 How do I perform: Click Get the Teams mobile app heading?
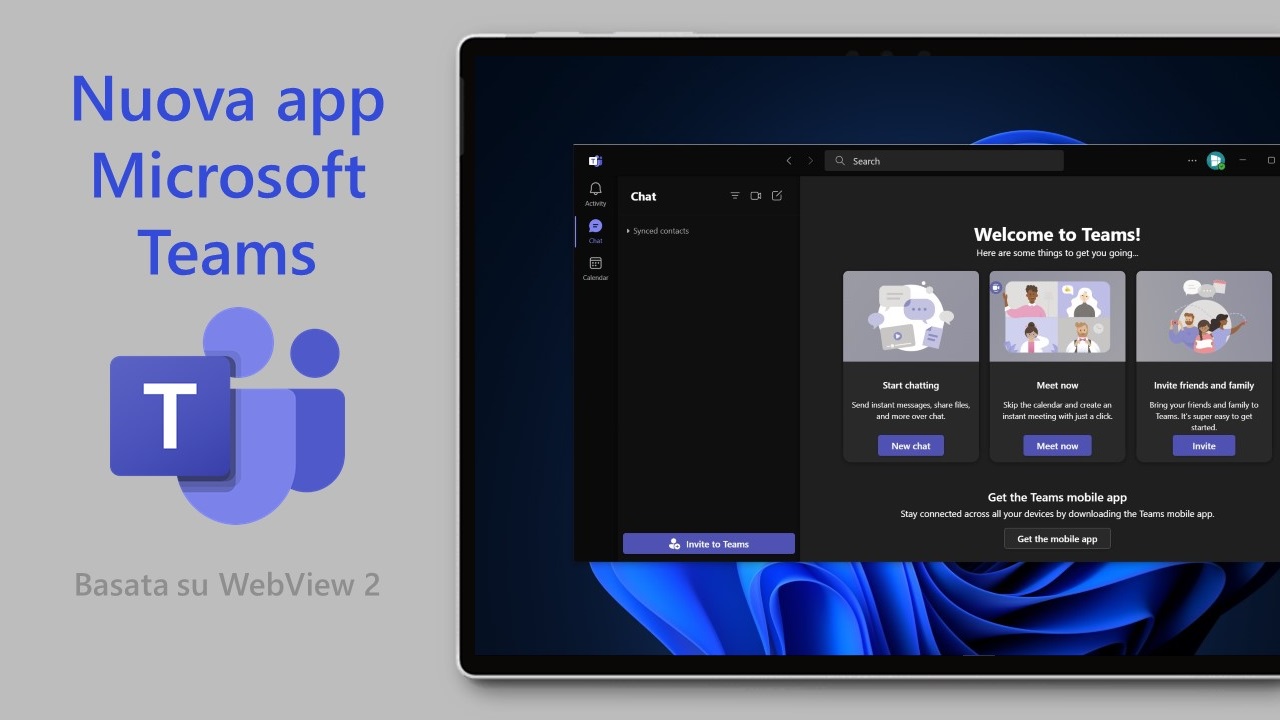1057,498
